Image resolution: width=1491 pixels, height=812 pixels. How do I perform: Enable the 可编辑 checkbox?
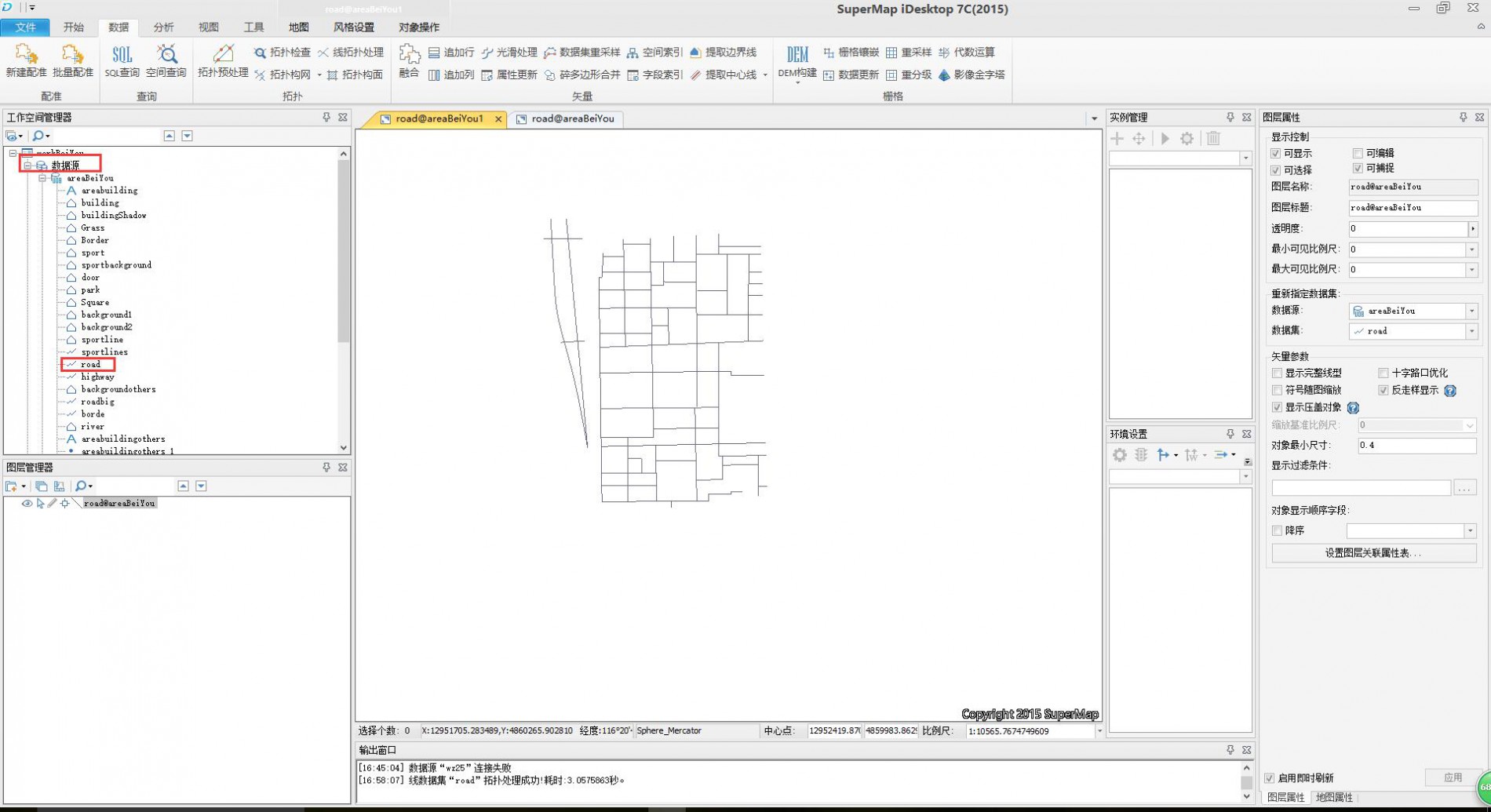1358,154
